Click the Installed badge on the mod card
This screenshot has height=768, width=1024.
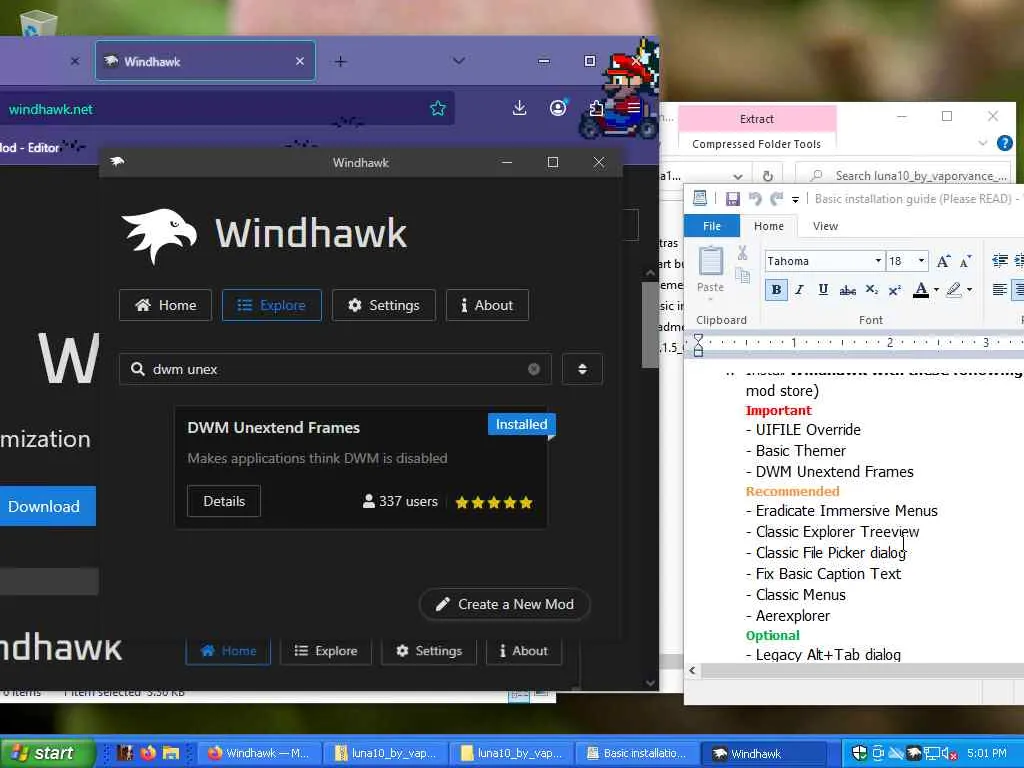tap(521, 424)
